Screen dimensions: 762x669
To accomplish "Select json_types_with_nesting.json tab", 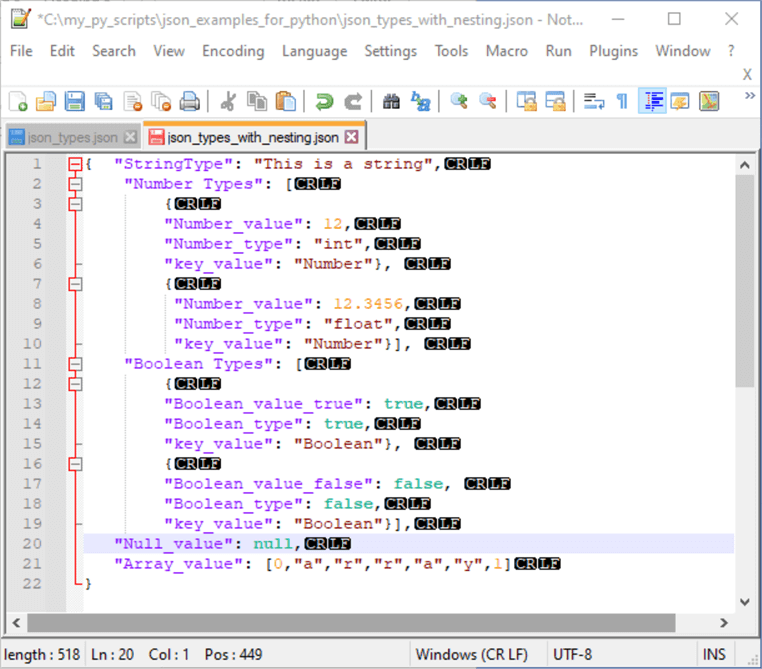I will pyautogui.click(x=253, y=137).
